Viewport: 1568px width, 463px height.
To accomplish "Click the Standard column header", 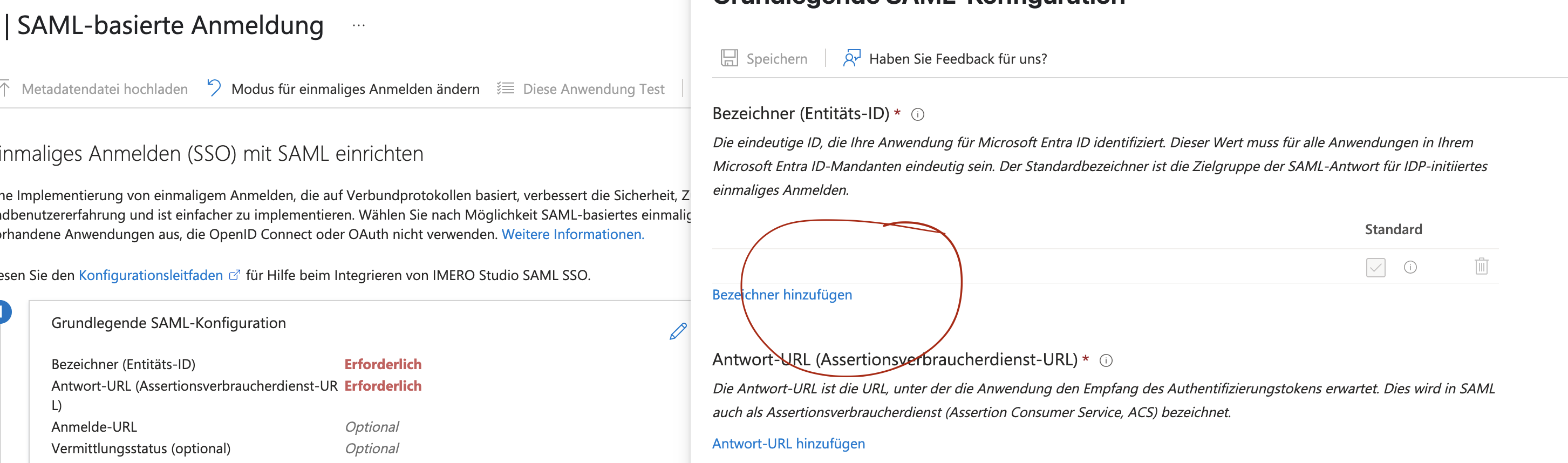I will [1393, 229].
